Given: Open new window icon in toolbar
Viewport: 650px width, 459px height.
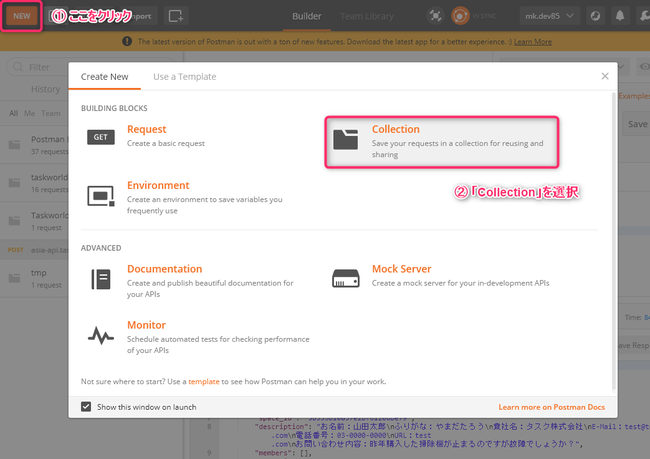Looking at the screenshot, I should [x=176, y=16].
